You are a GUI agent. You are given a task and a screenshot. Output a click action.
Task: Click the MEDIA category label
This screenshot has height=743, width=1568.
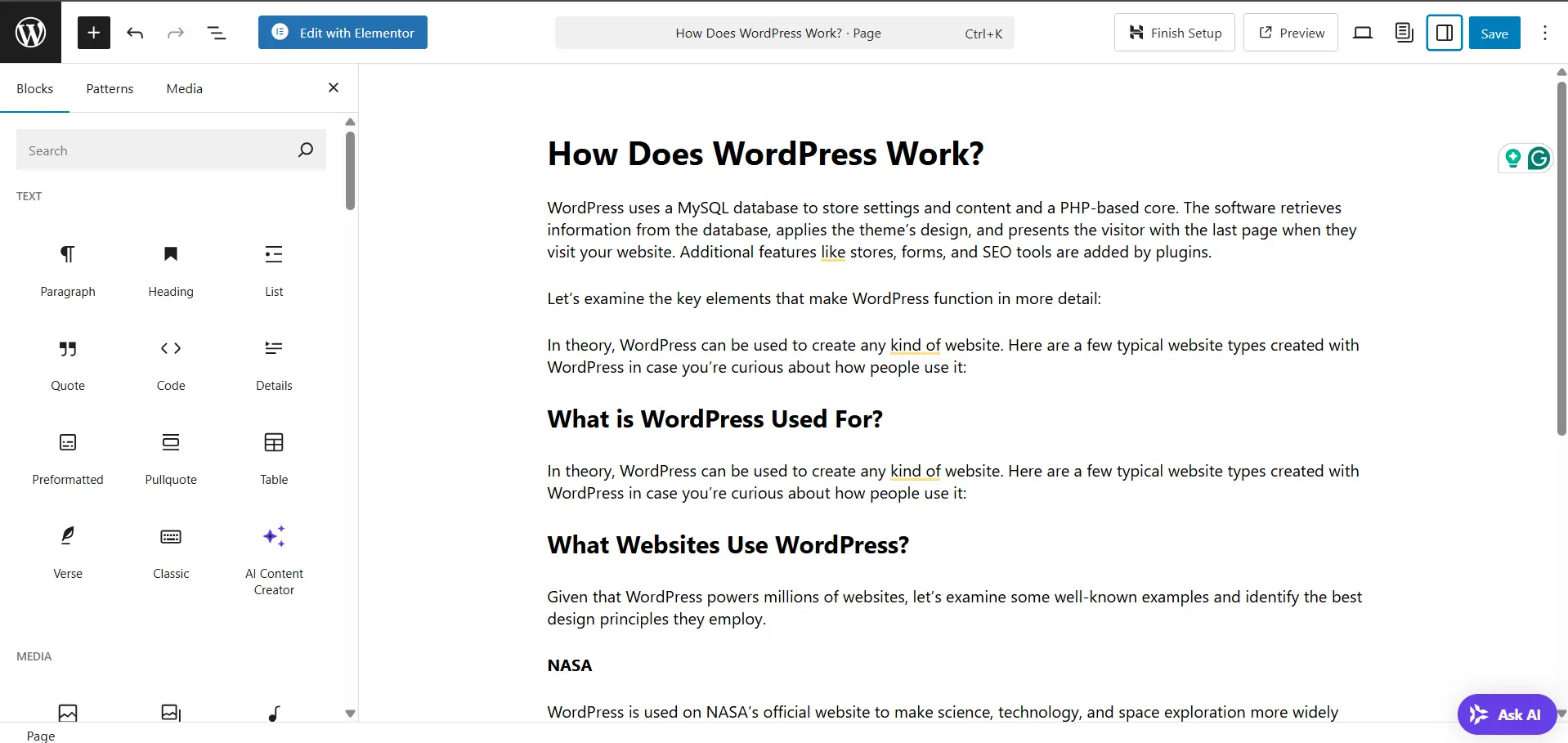34,656
